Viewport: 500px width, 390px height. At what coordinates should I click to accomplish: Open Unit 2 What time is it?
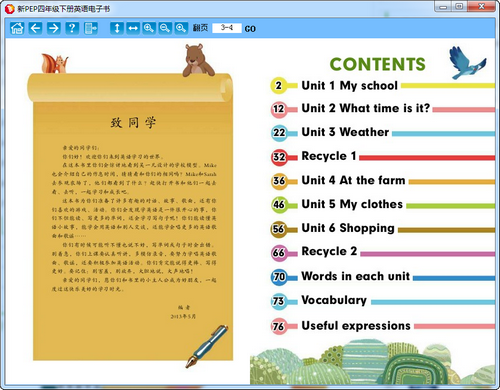pos(366,108)
